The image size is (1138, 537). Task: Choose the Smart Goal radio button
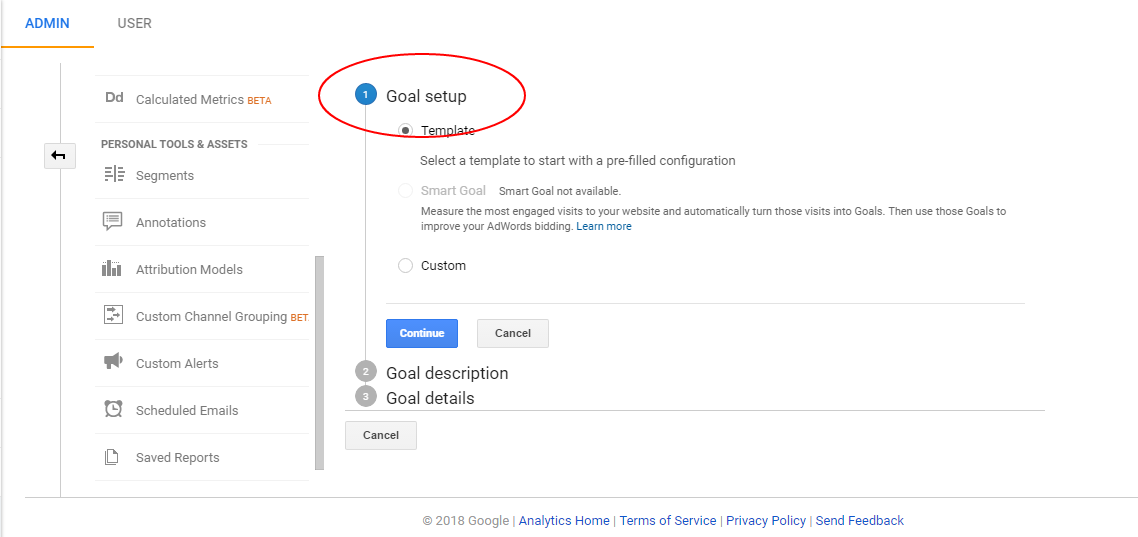[405, 190]
